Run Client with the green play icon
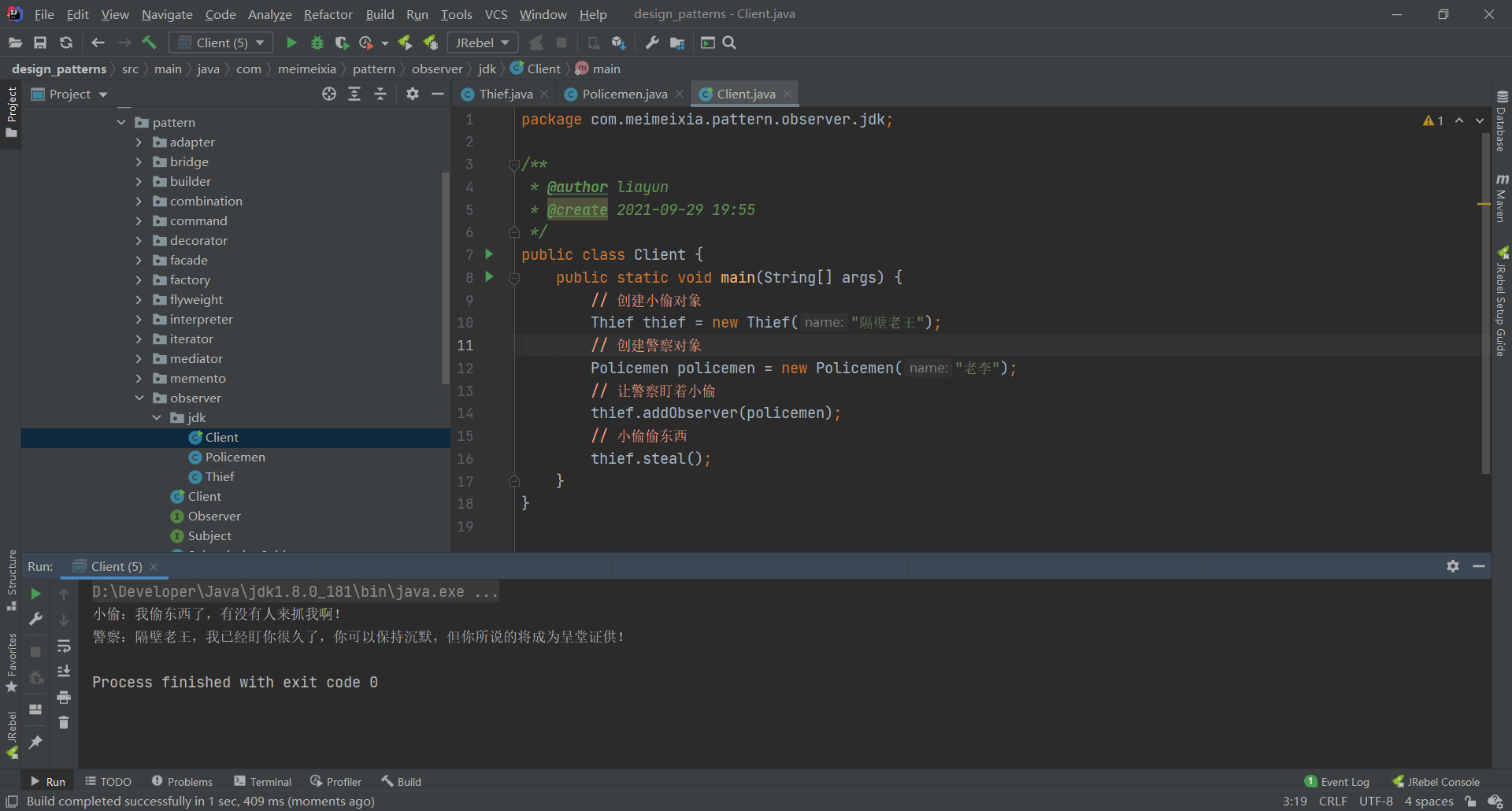Image resolution: width=1512 pixels, height=811 pixels. 291,43
